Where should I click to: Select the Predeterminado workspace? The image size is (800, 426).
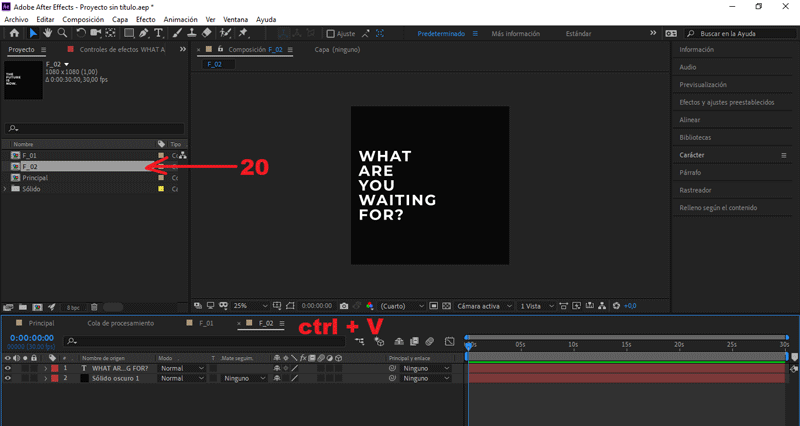coord(441,34)
